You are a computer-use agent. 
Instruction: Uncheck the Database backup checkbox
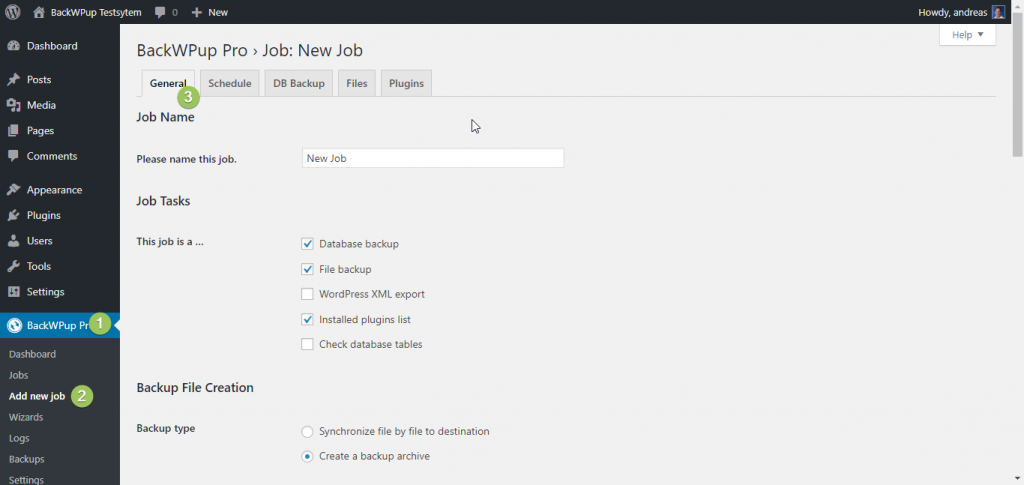click(x=308, y=243)
